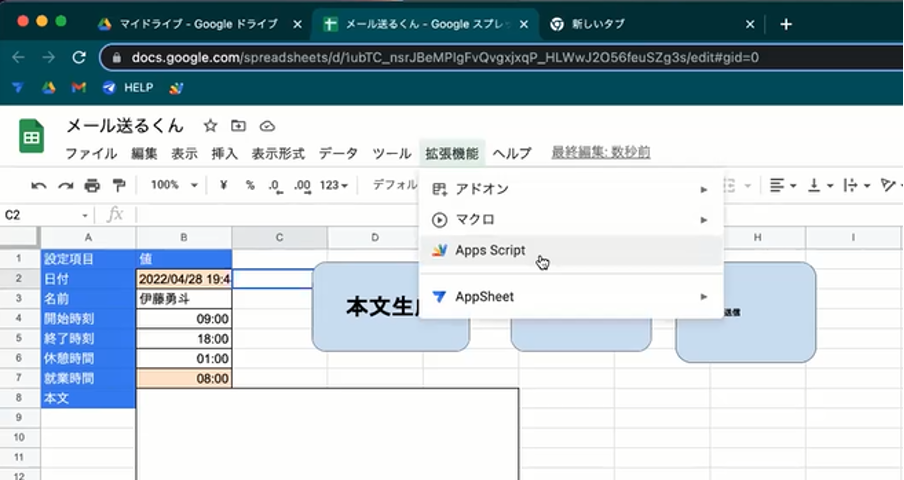Open the HELP bookmark
Viewport: 904px width, 480px height.
(128, 88)
